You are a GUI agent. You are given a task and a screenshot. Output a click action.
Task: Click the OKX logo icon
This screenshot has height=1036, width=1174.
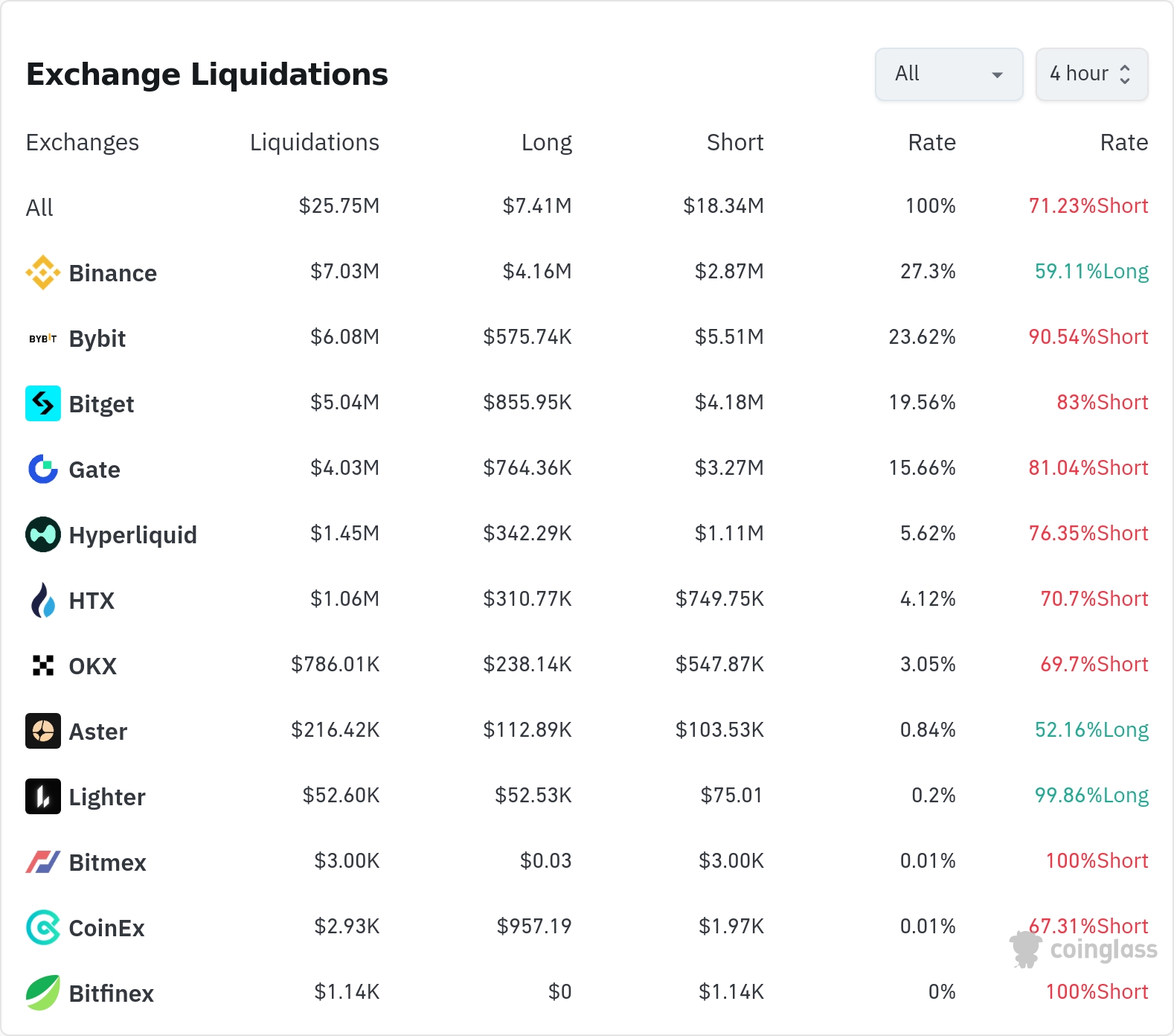pyautogui.click(x=43, y=665)
